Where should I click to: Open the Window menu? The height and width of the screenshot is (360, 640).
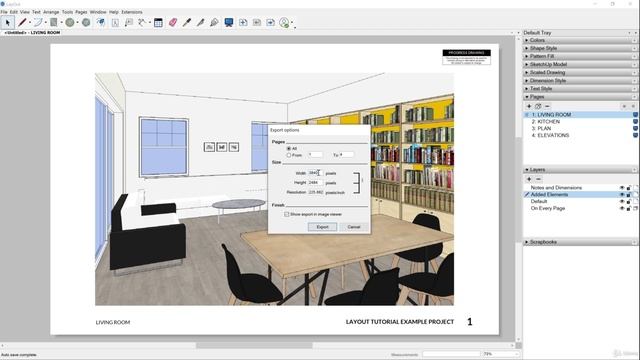pyautogui.click(x=98, y=12)
